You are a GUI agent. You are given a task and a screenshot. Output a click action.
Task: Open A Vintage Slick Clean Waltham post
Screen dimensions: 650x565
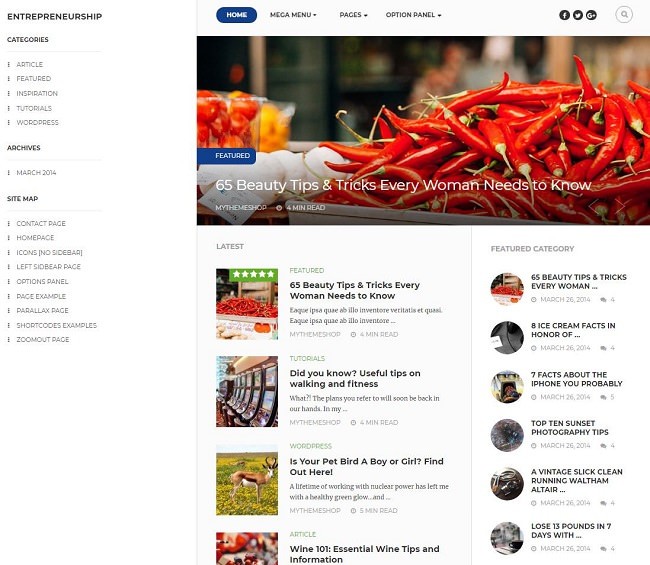pyautogui.click(x=577, y=481)
